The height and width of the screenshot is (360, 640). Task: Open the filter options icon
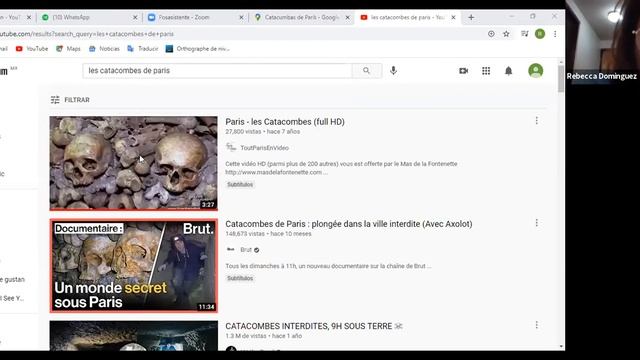(x=55, y=100)
